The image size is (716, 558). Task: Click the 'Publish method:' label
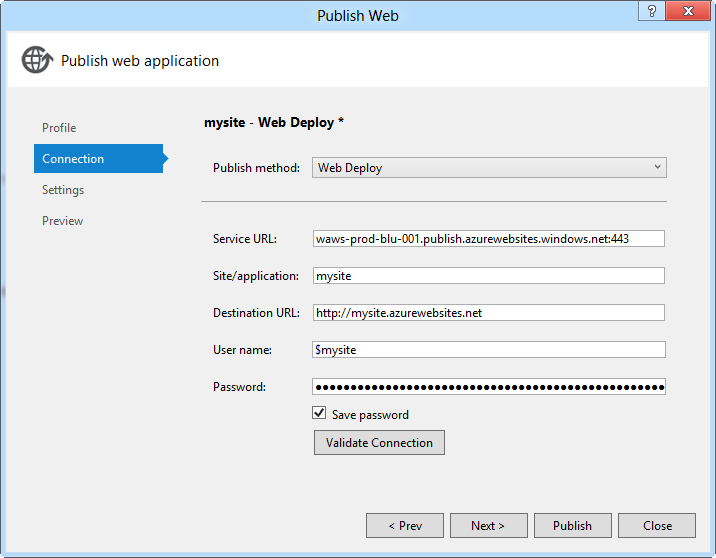pyautogui.click(x=256, y=168)
